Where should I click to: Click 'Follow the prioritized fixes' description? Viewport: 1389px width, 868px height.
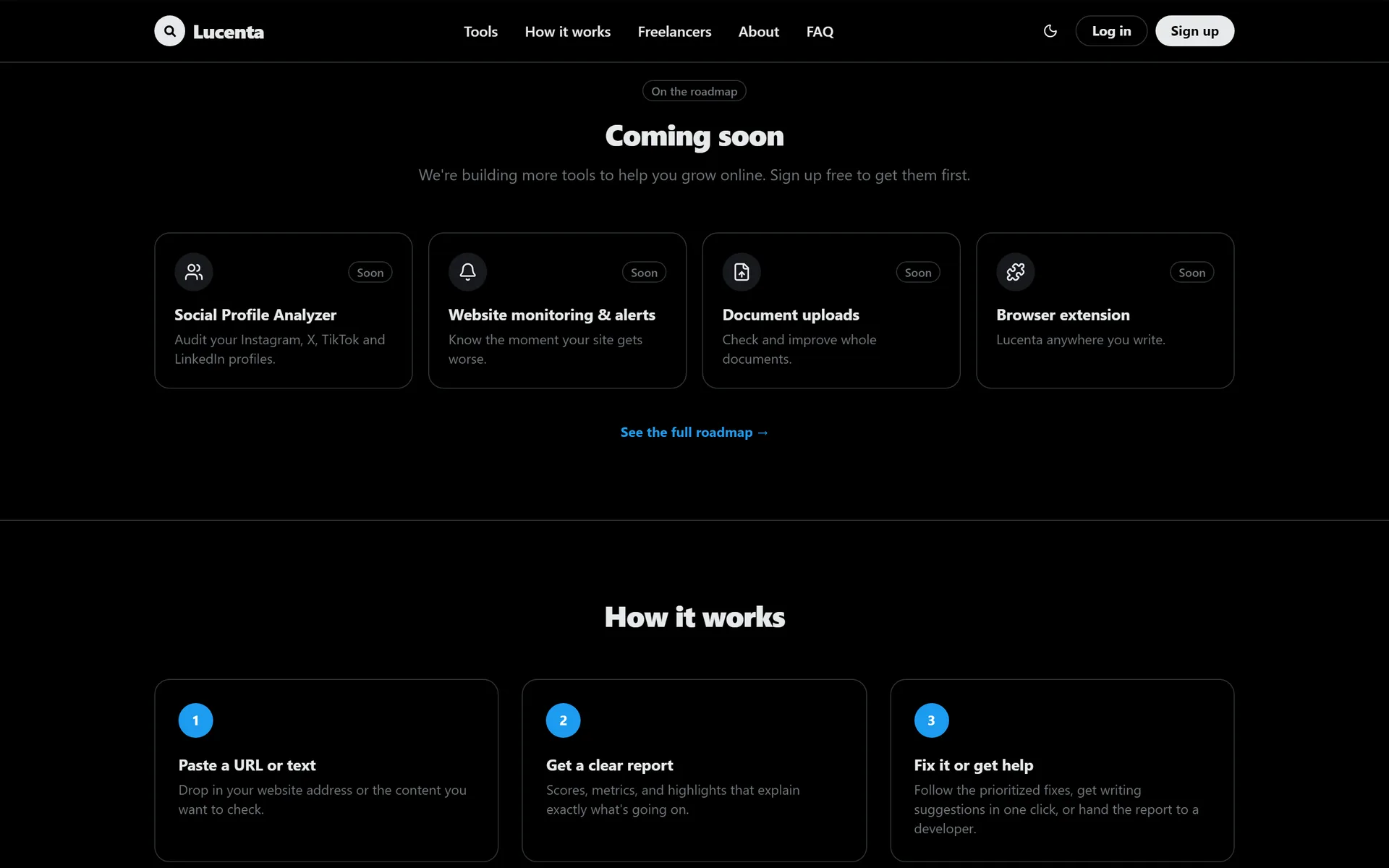[1056, 809]
